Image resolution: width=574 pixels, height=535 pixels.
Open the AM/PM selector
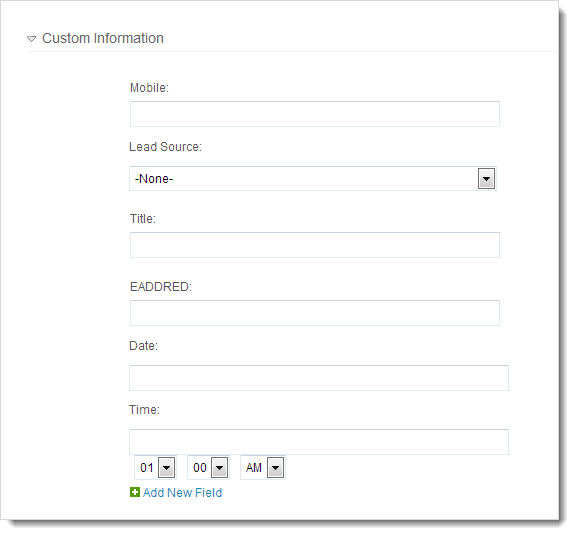click(x=263, y=468)
